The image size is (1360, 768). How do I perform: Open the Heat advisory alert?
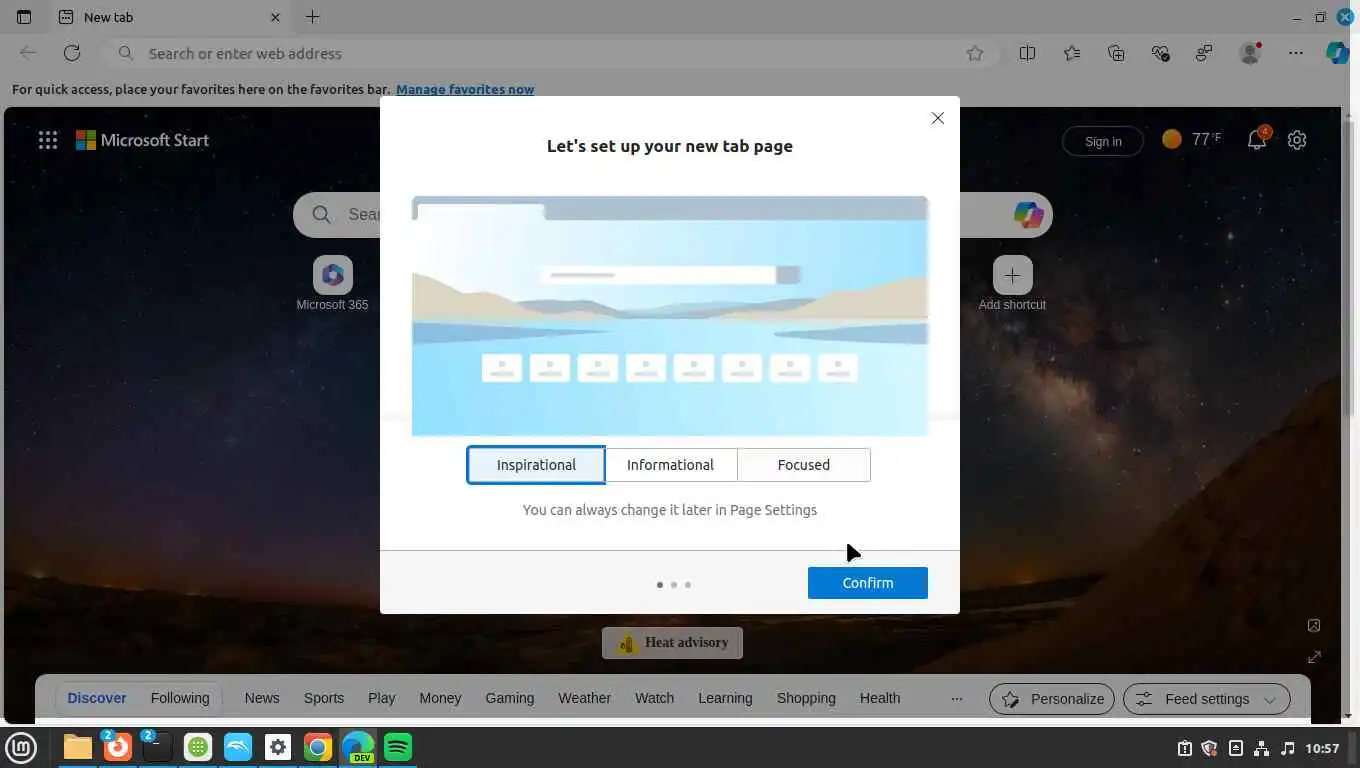[672, 643]
